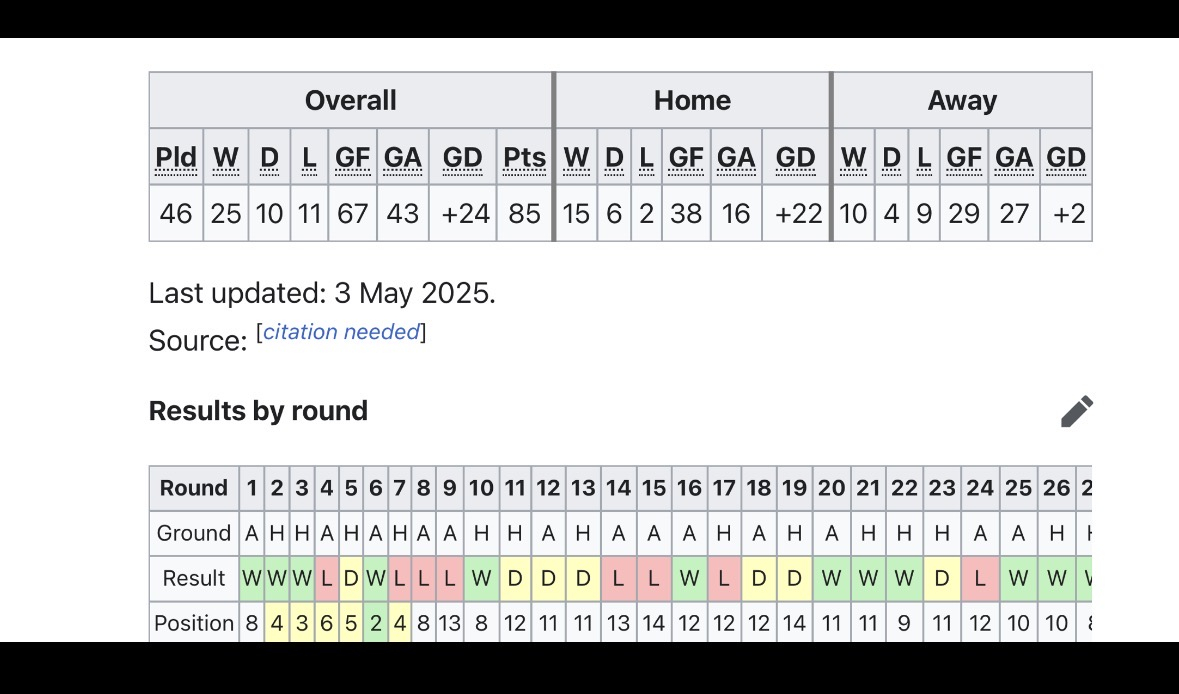
Task: Click the Pld abbreviation header
Action: (x=176, y=157)
